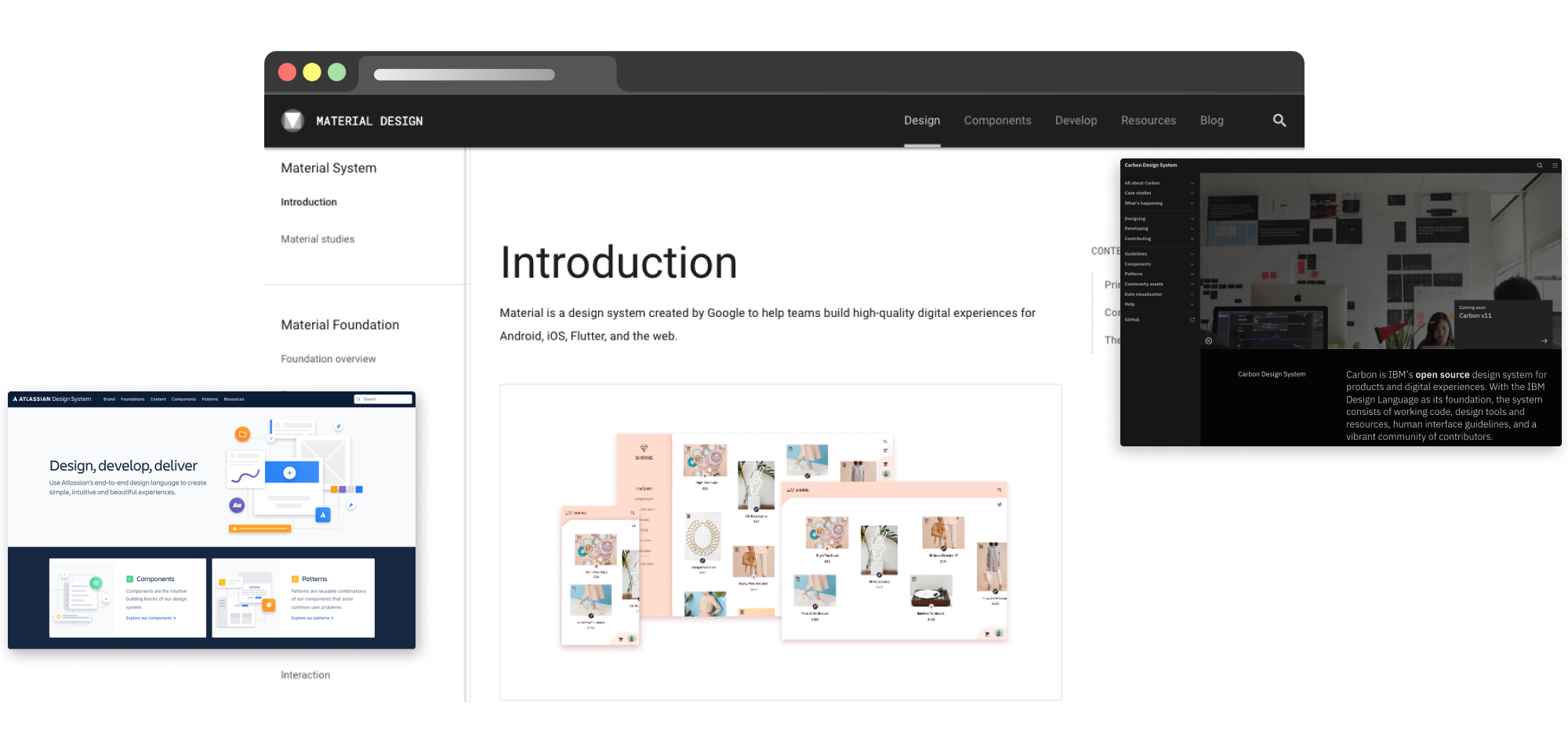Expand Guidelines in Carbon sidebar

[x=1160, y=253]
